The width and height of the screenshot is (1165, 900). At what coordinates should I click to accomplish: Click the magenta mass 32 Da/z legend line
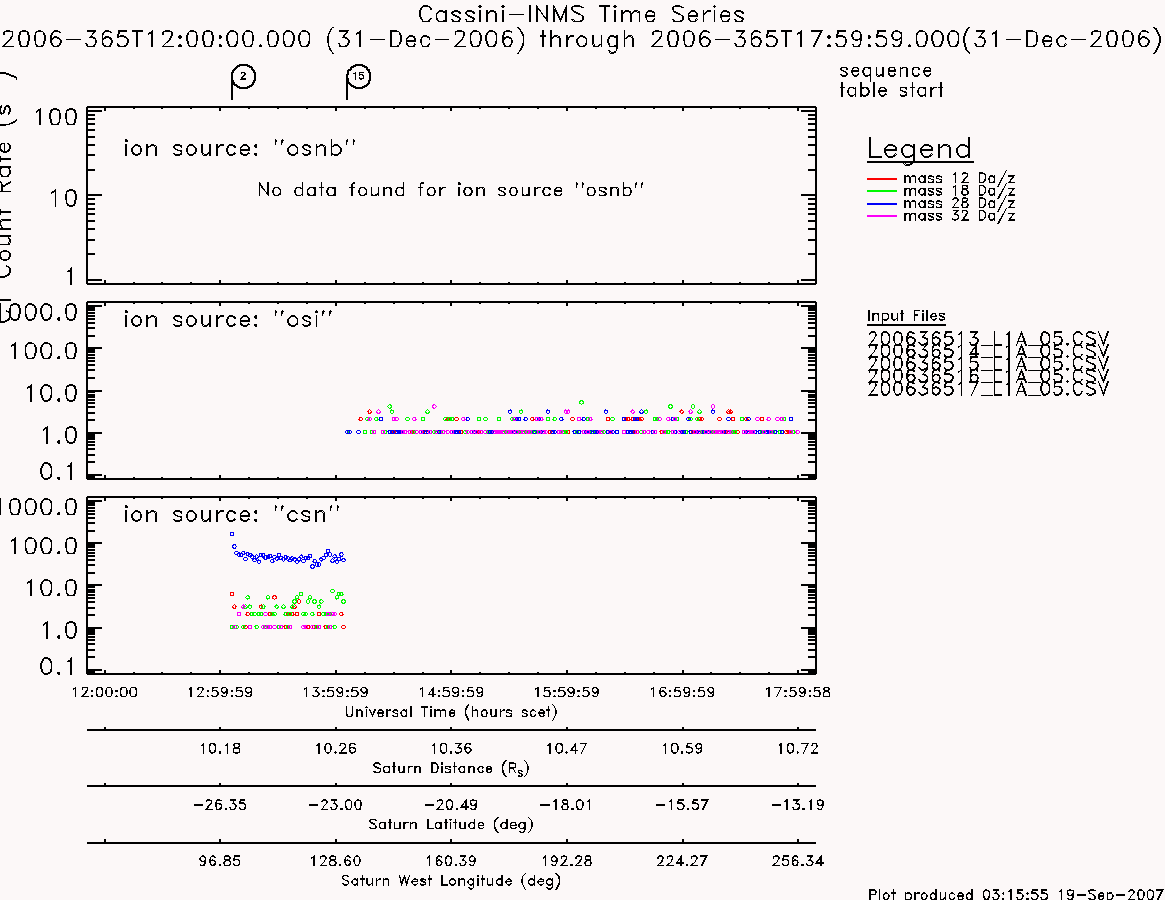tap(882, 216)
